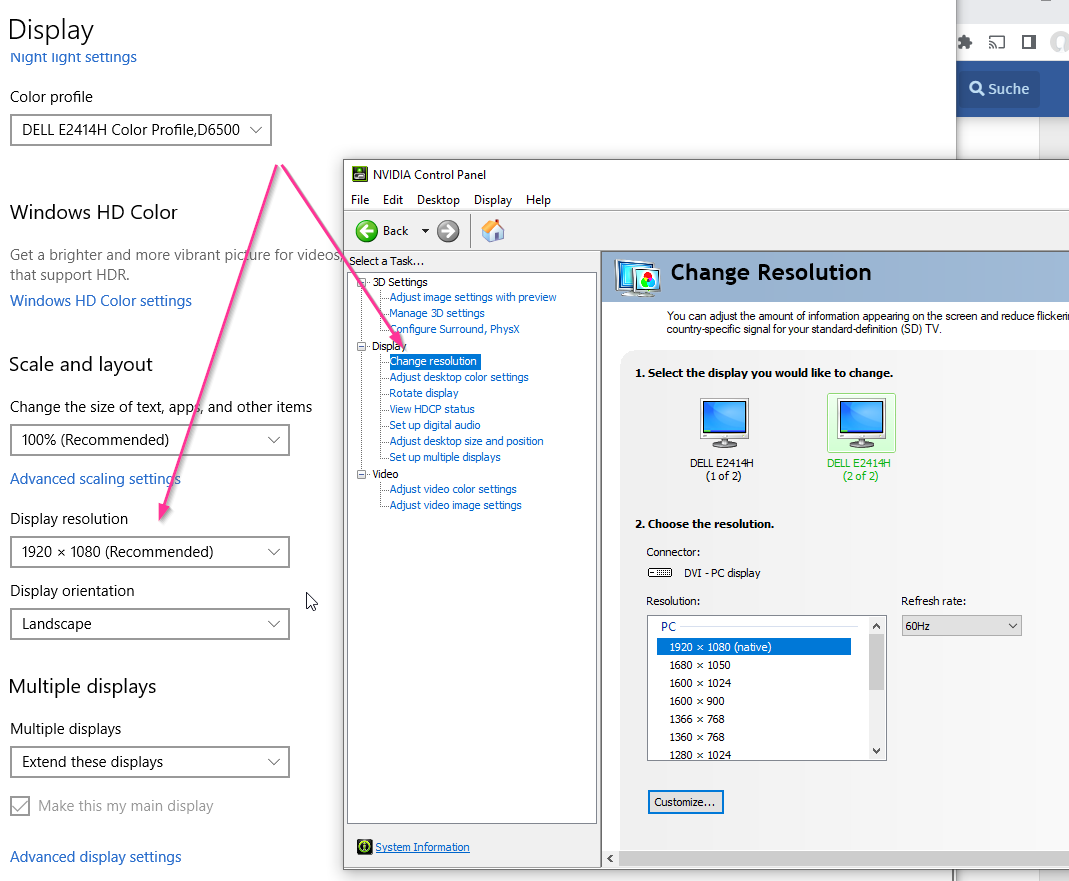Open the Display menu in NVIDIA panel
Image resolution: width=1069 pixels, height=881 pixels.
(493, 200)
